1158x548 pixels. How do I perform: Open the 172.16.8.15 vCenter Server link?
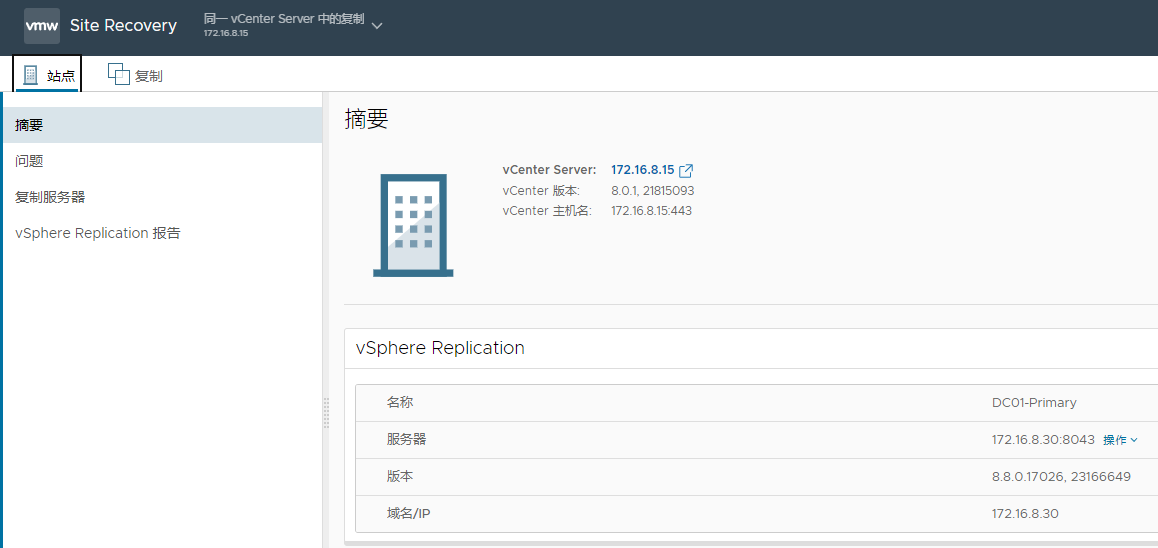pyautogui.click(x=643, y=171)
